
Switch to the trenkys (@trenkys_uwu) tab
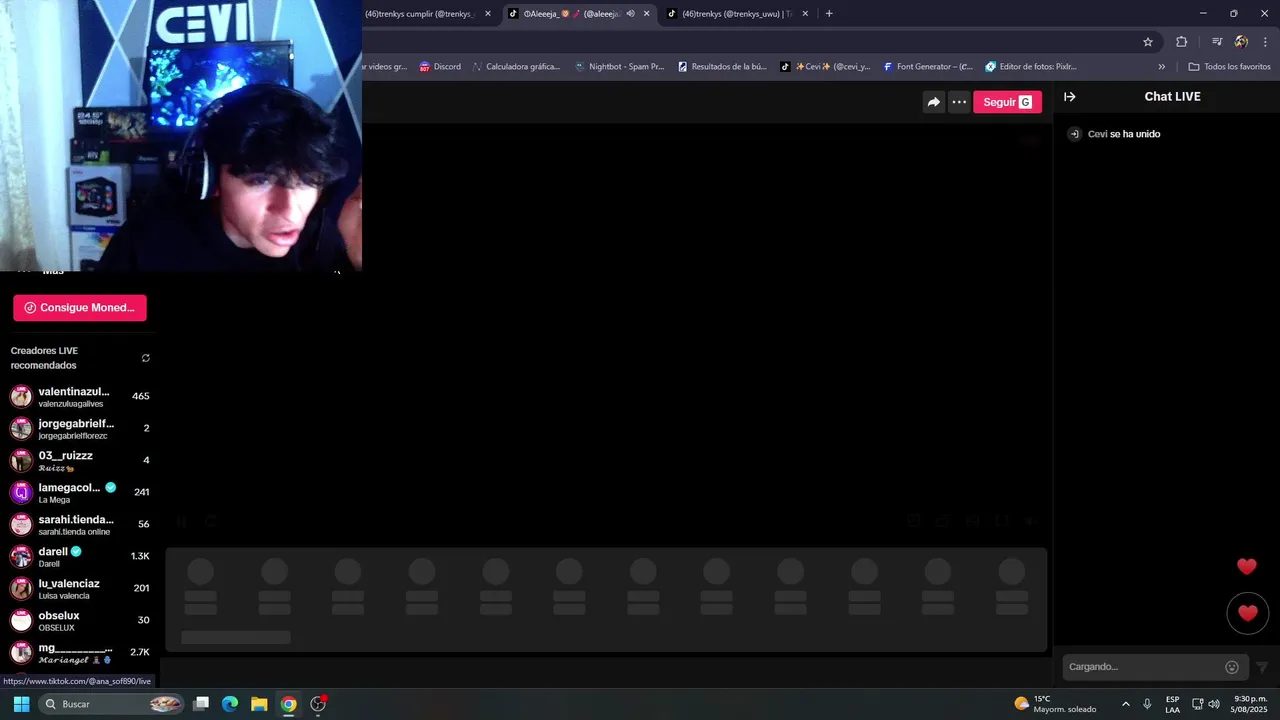pos(737,14)
